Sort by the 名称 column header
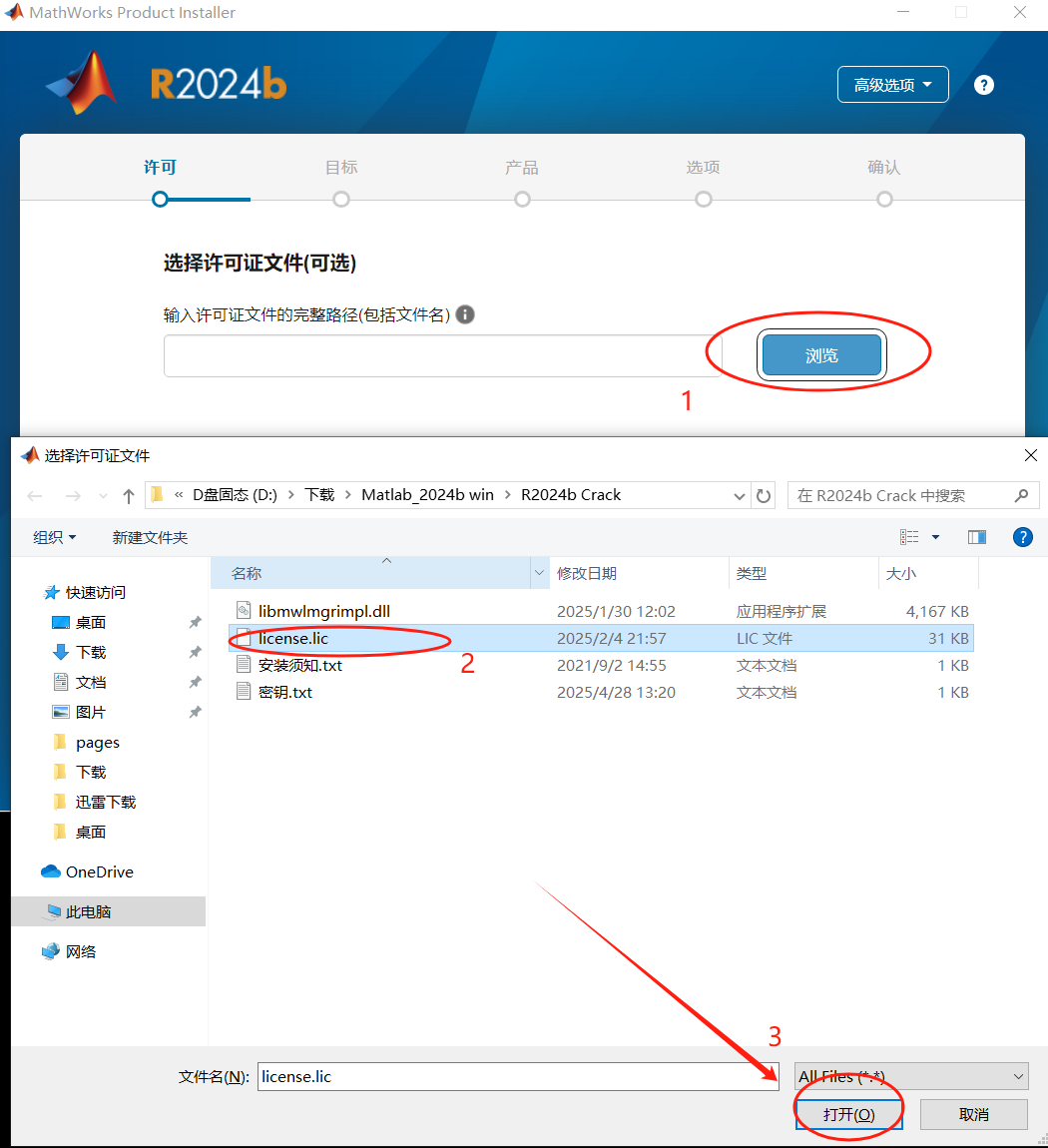The height and width of the screenshot is (1148, 1048). pyautogui.click(x=370, y=573)
